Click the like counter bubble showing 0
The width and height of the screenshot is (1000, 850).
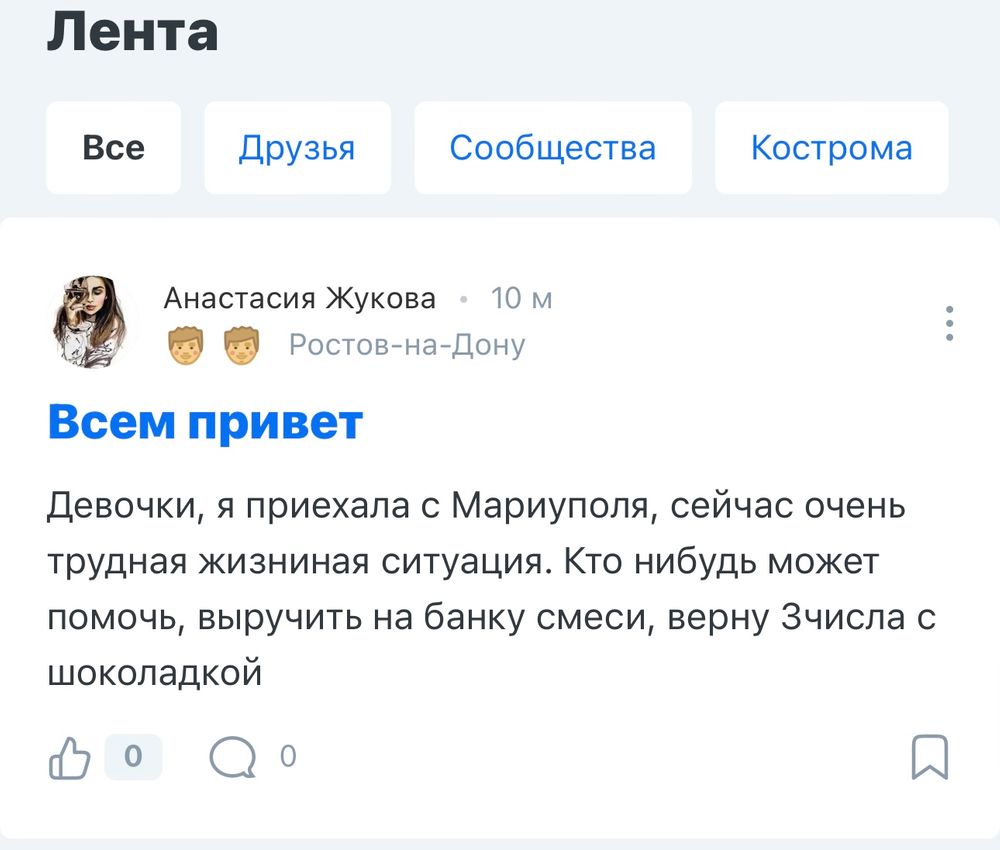[135, 757]
